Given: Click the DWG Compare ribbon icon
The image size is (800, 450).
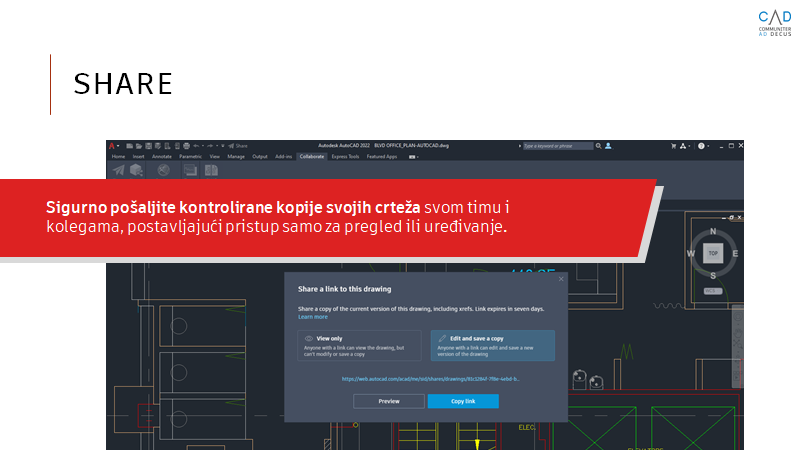Looking at the screenshot, I should [211, 170].
